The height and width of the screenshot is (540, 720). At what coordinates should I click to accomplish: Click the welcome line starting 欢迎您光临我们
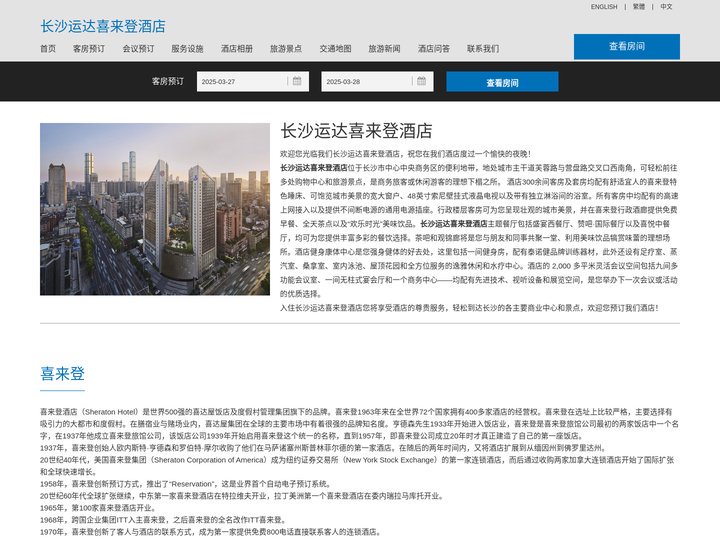point(406,154)
